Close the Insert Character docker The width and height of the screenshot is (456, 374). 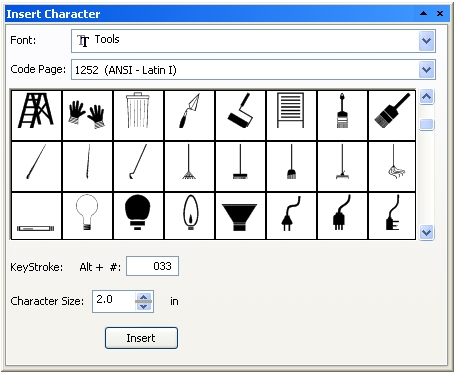(440, 14)
